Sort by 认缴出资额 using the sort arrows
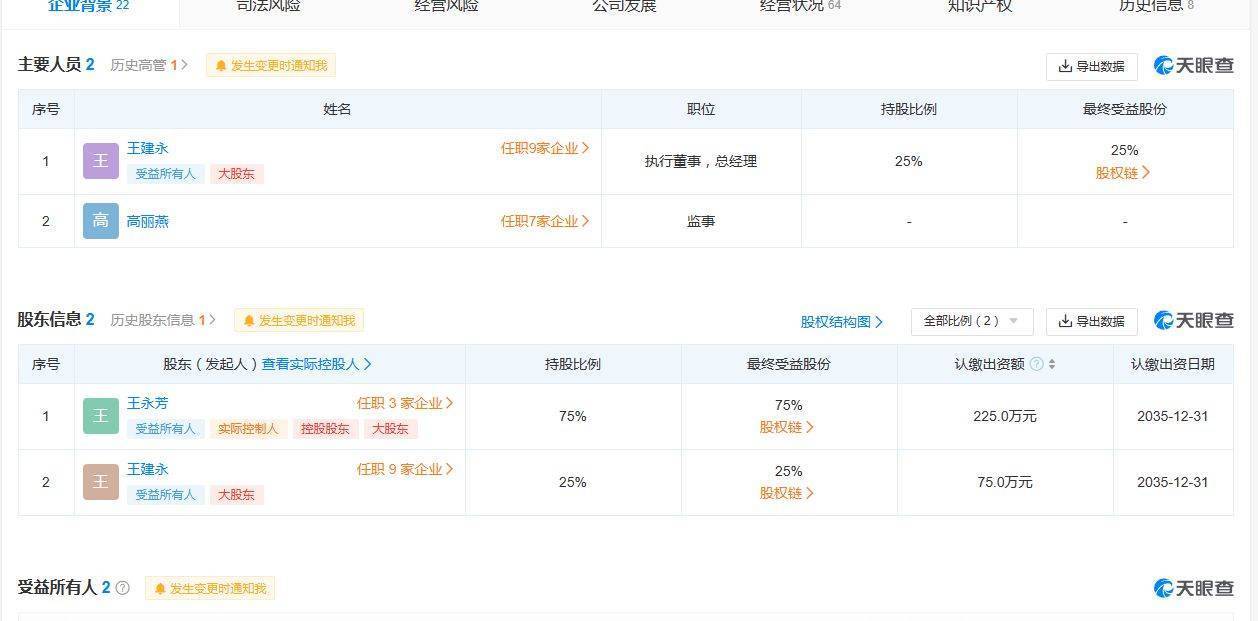 tap(1052, 364)
